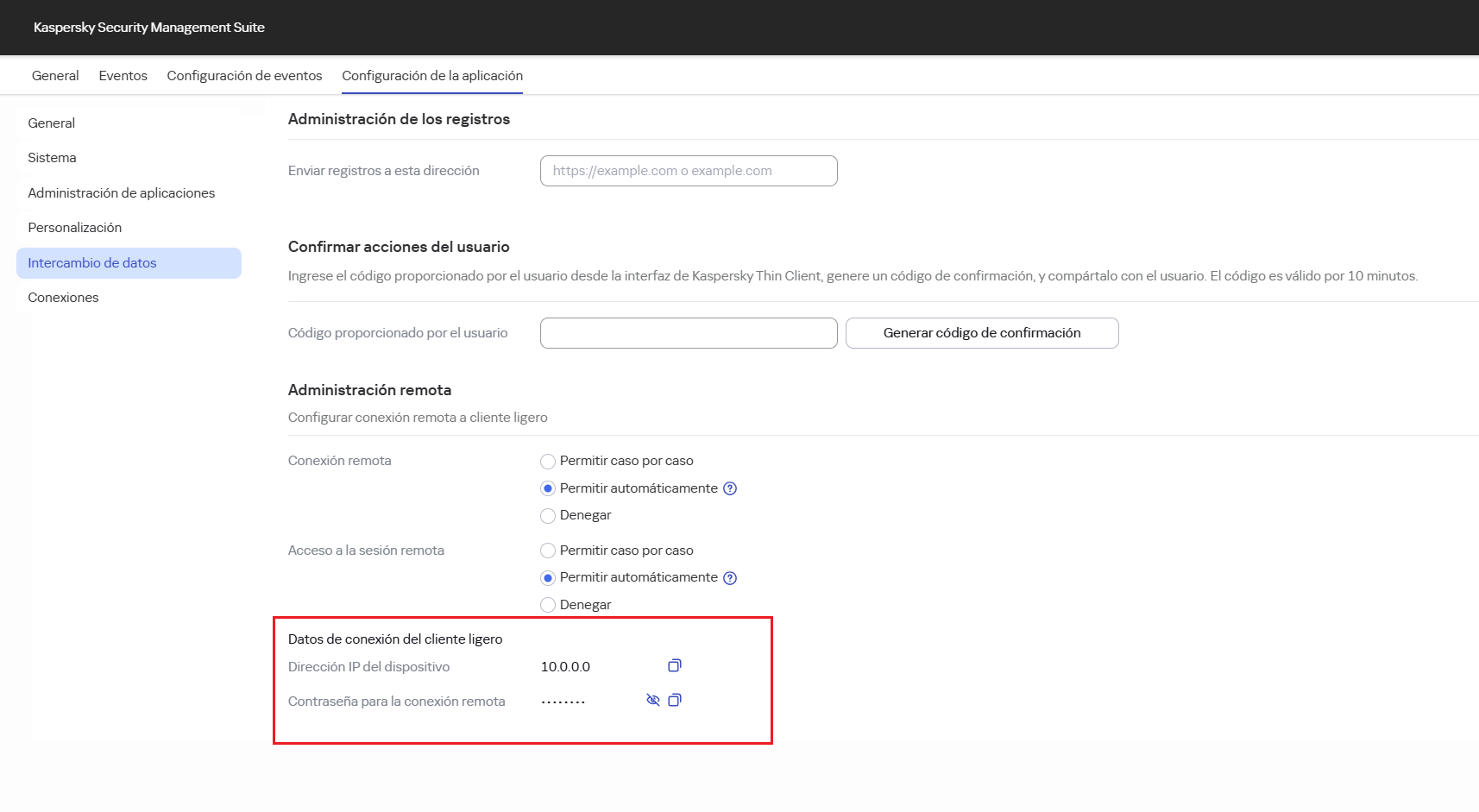The height and width of the screenshot is (812, 1479).
Task: Open Personalización settings
Action: (74, 227)
